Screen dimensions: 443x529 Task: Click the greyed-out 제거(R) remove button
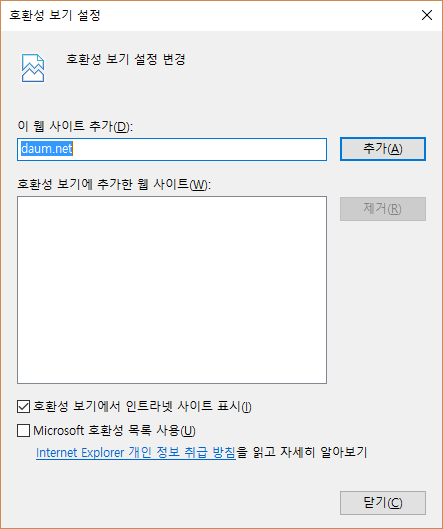click(383, 209)
